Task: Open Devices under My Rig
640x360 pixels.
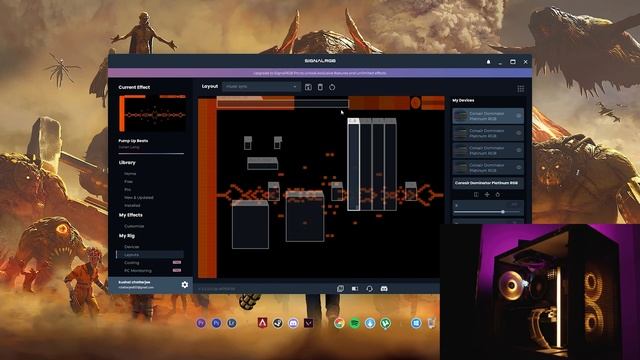Action: click(x=132, y=247)
